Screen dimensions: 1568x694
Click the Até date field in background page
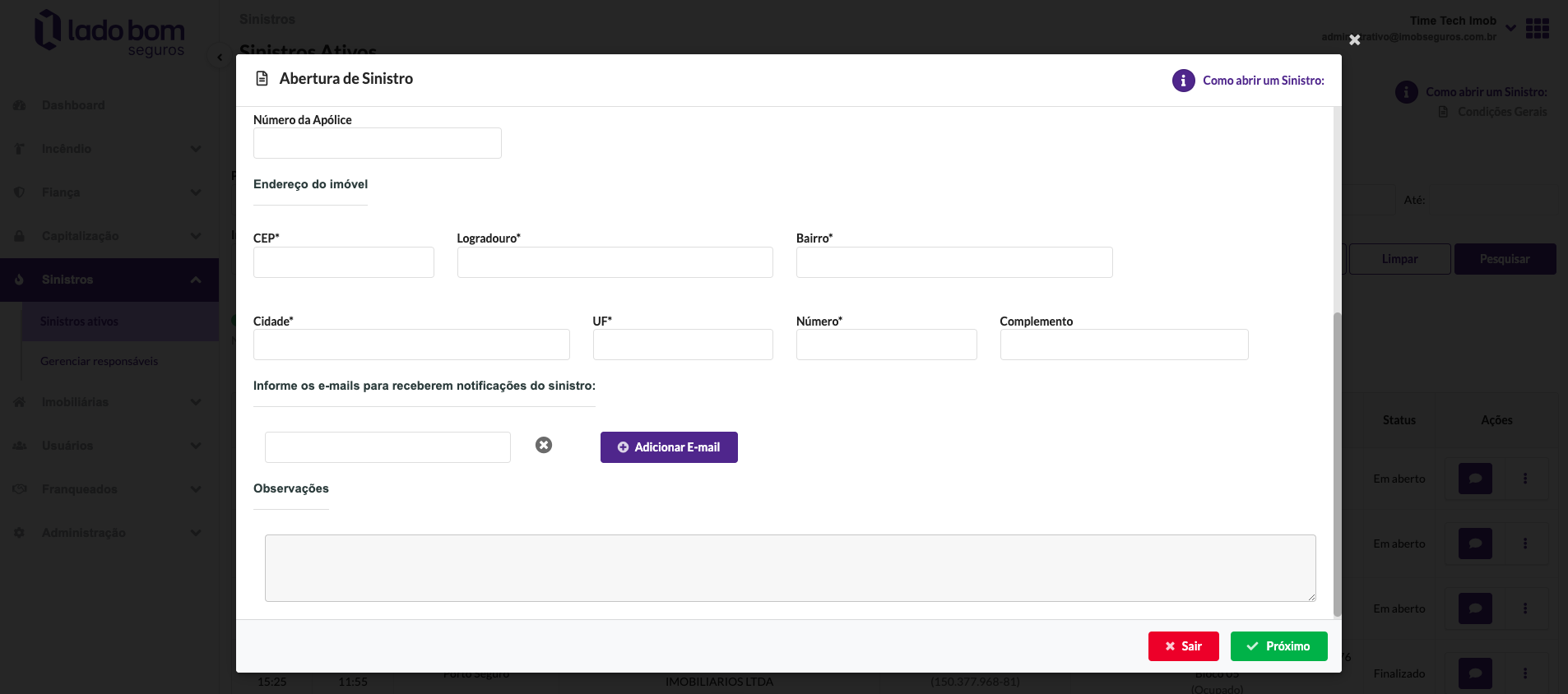point(1493,200)
